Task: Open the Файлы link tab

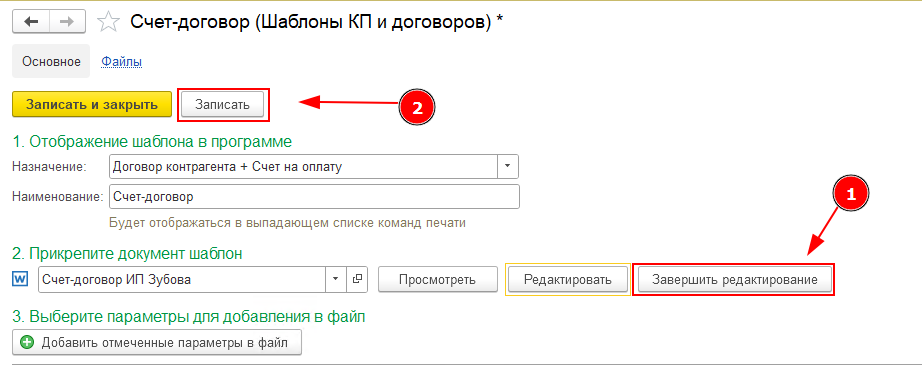Action: point(122,61)
